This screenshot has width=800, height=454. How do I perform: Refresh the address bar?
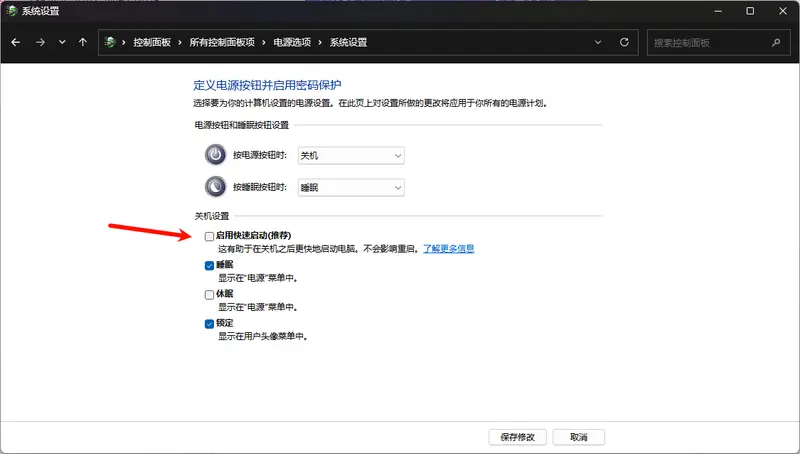click(x=624, y=42)
